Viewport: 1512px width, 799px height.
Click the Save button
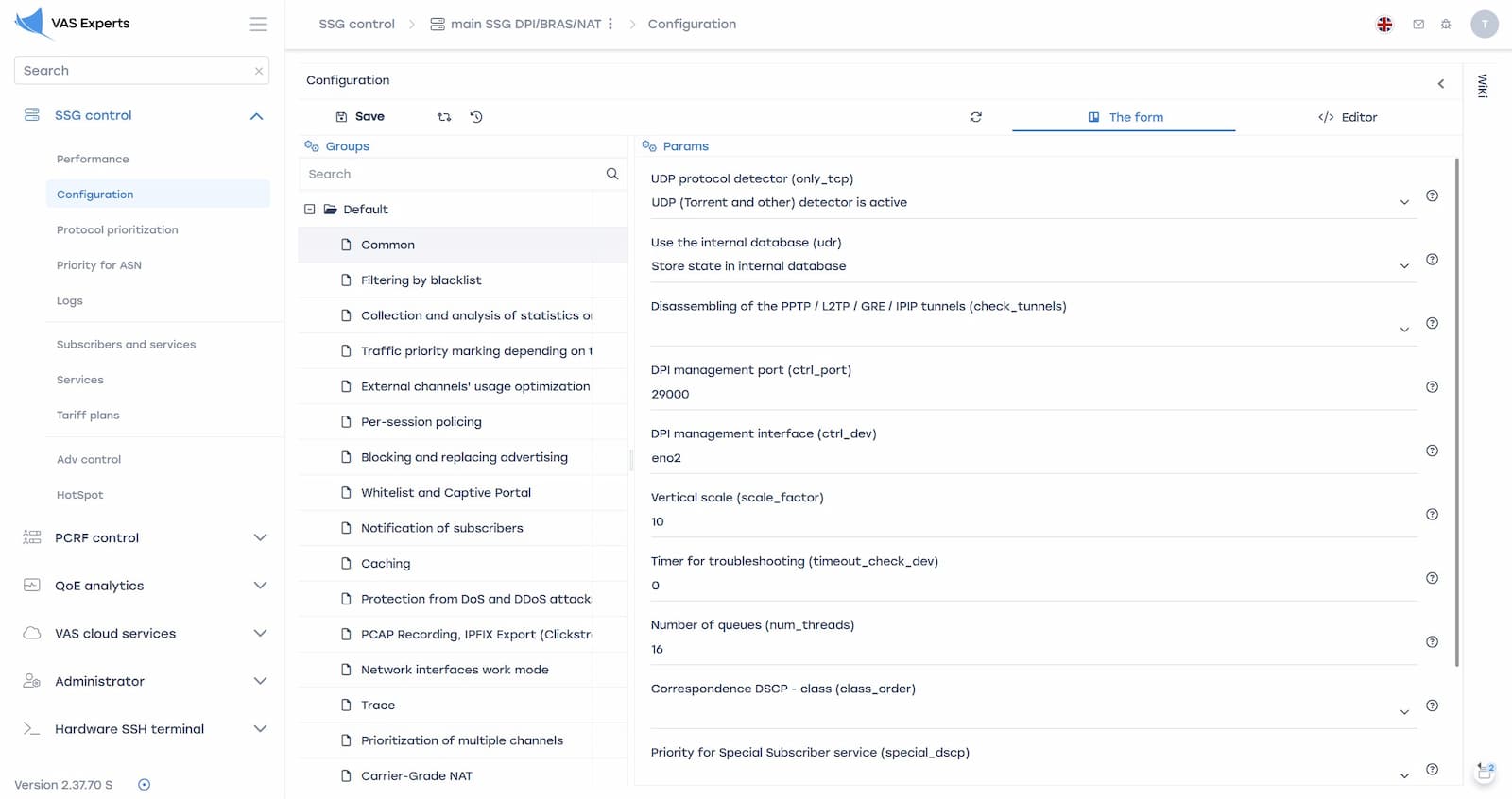coord(360,117)
